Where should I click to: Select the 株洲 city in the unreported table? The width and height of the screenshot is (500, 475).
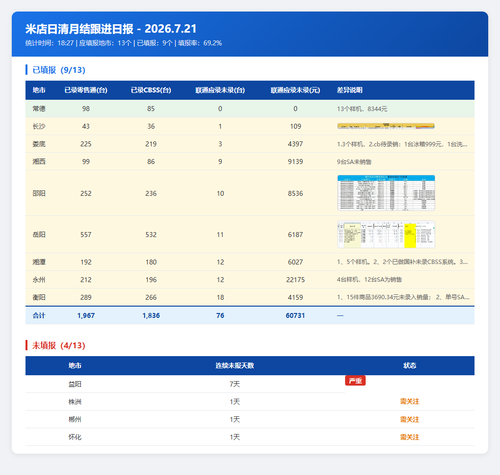pyautogui.click(x=75, y=402)
